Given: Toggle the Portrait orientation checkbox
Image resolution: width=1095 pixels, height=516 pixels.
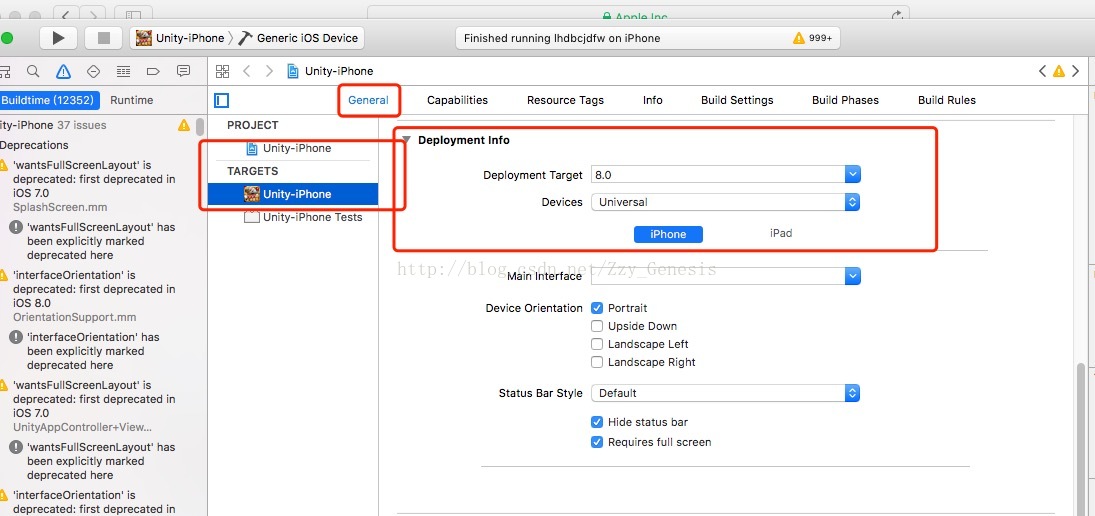Looking at the screenshot, I should (597, 308).
